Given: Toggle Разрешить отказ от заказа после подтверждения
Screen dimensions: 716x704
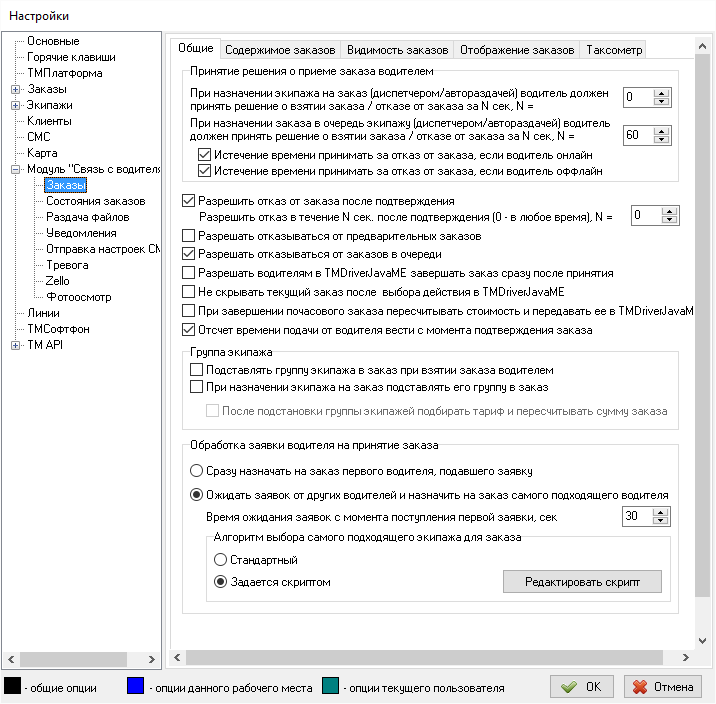Looking at the screenshot, I should [x=190, y=201].
